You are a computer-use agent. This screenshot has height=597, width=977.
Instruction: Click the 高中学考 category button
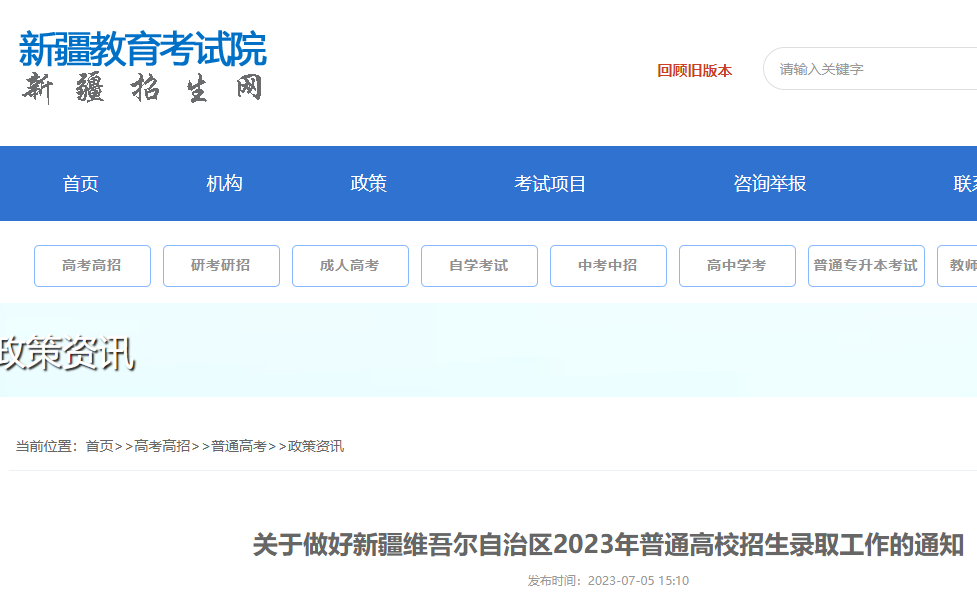coord(737,266)
